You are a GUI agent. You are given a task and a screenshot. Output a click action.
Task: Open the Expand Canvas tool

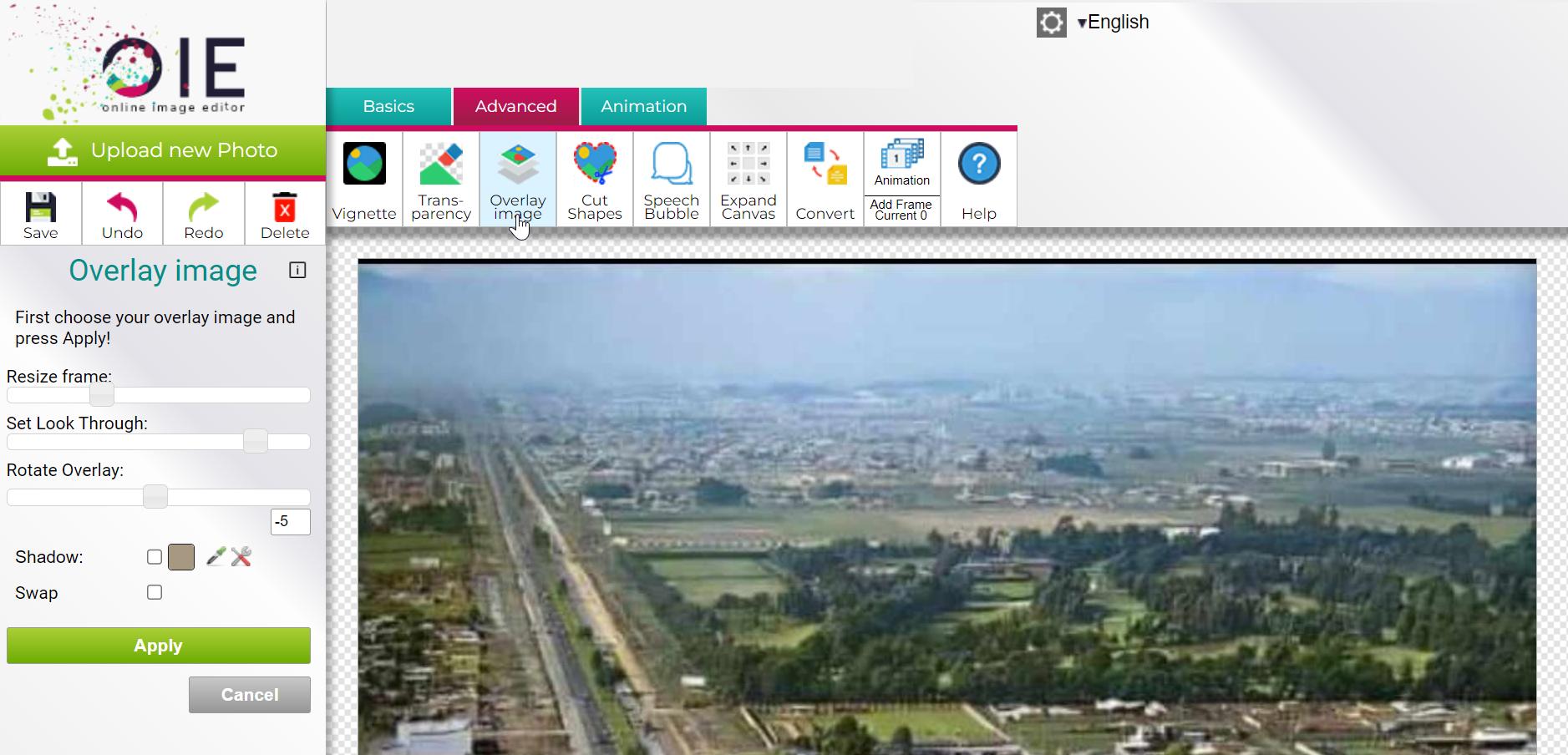[748, 180]
